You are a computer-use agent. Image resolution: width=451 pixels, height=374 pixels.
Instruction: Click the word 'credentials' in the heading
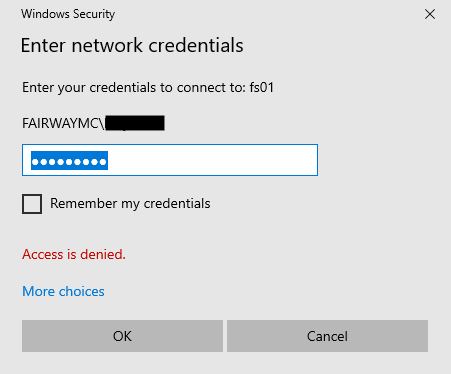[196, 45]
